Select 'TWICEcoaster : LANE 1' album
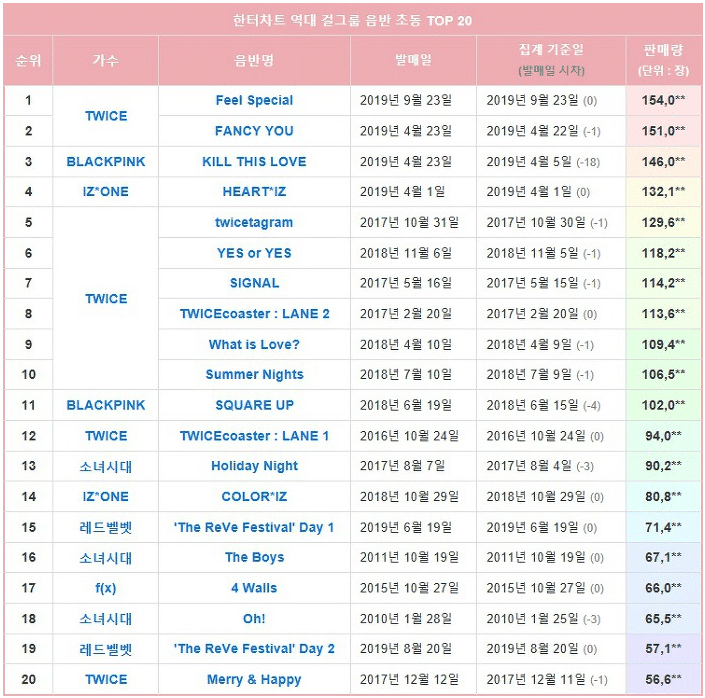705x698 pixels. click(254, 436)
